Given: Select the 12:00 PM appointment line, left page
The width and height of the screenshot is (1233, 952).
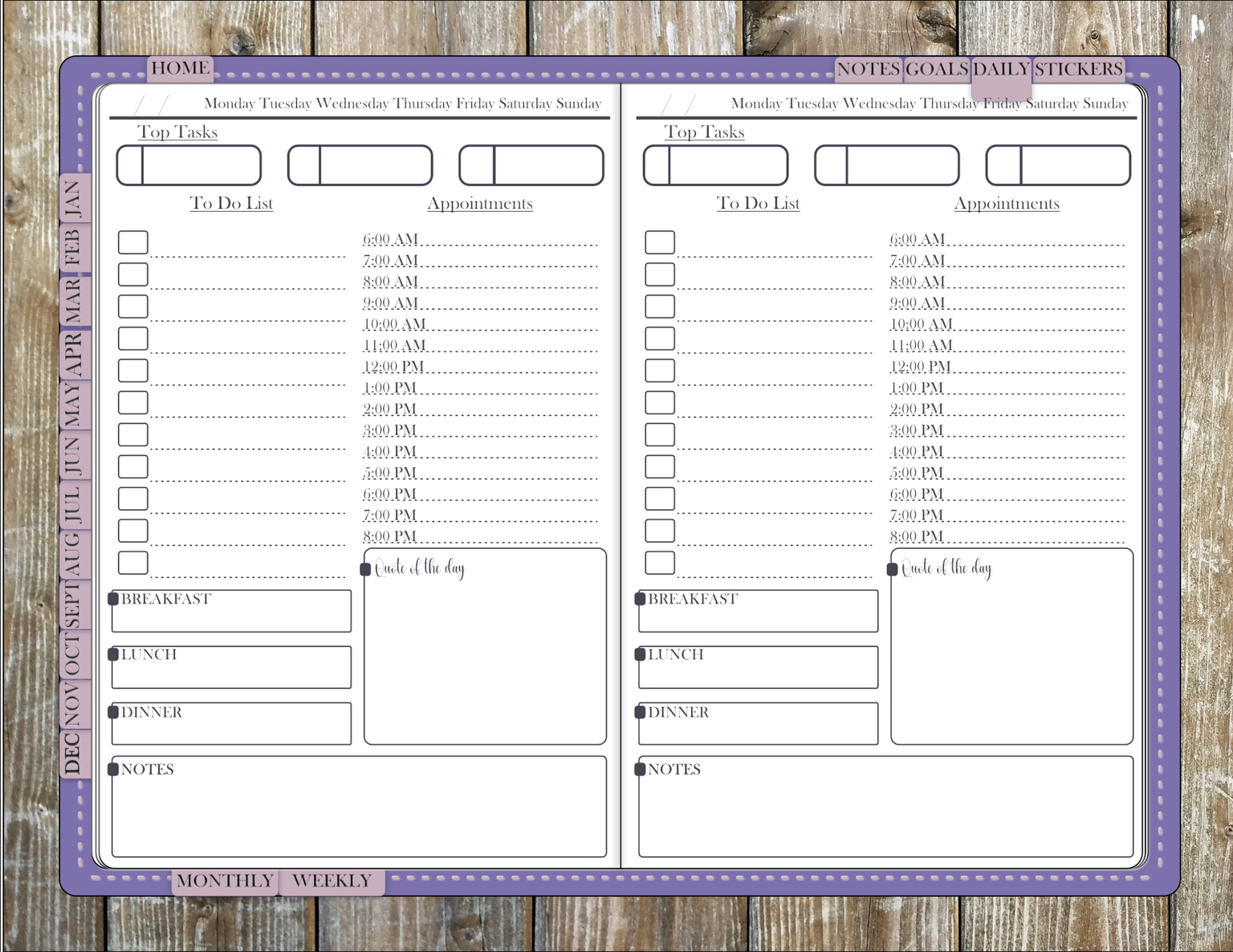Looking at the screenshot, I should pos(480,366).
